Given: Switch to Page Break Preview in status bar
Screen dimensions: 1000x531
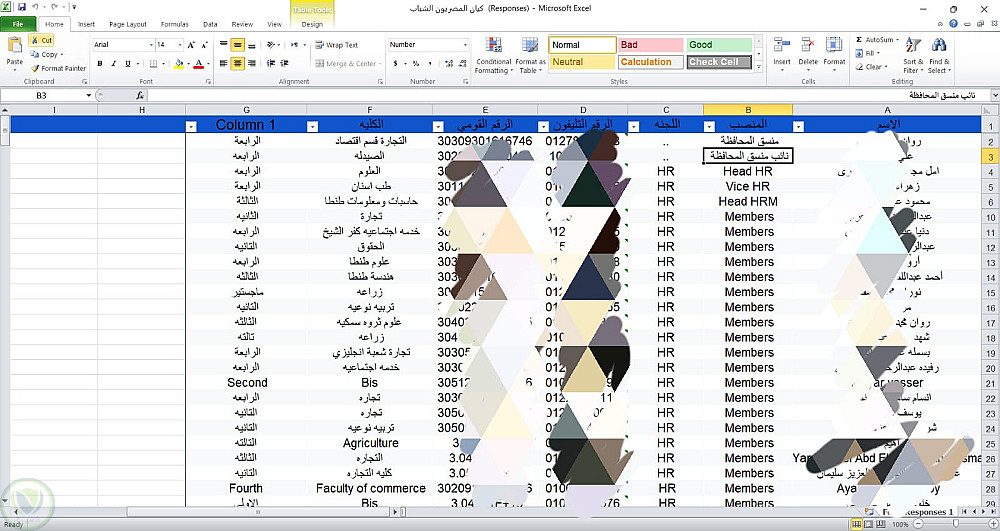Looking at the screenshot, I should click(881, 524).
